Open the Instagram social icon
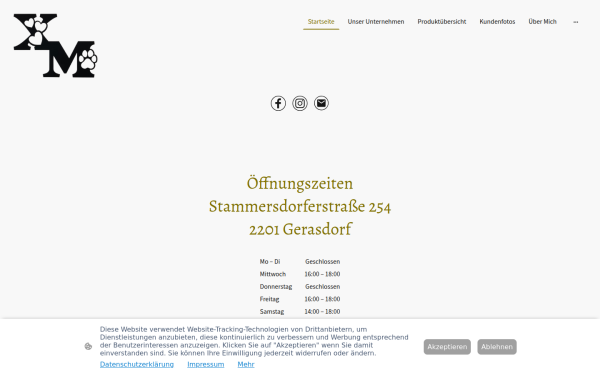 pos(300,103)
